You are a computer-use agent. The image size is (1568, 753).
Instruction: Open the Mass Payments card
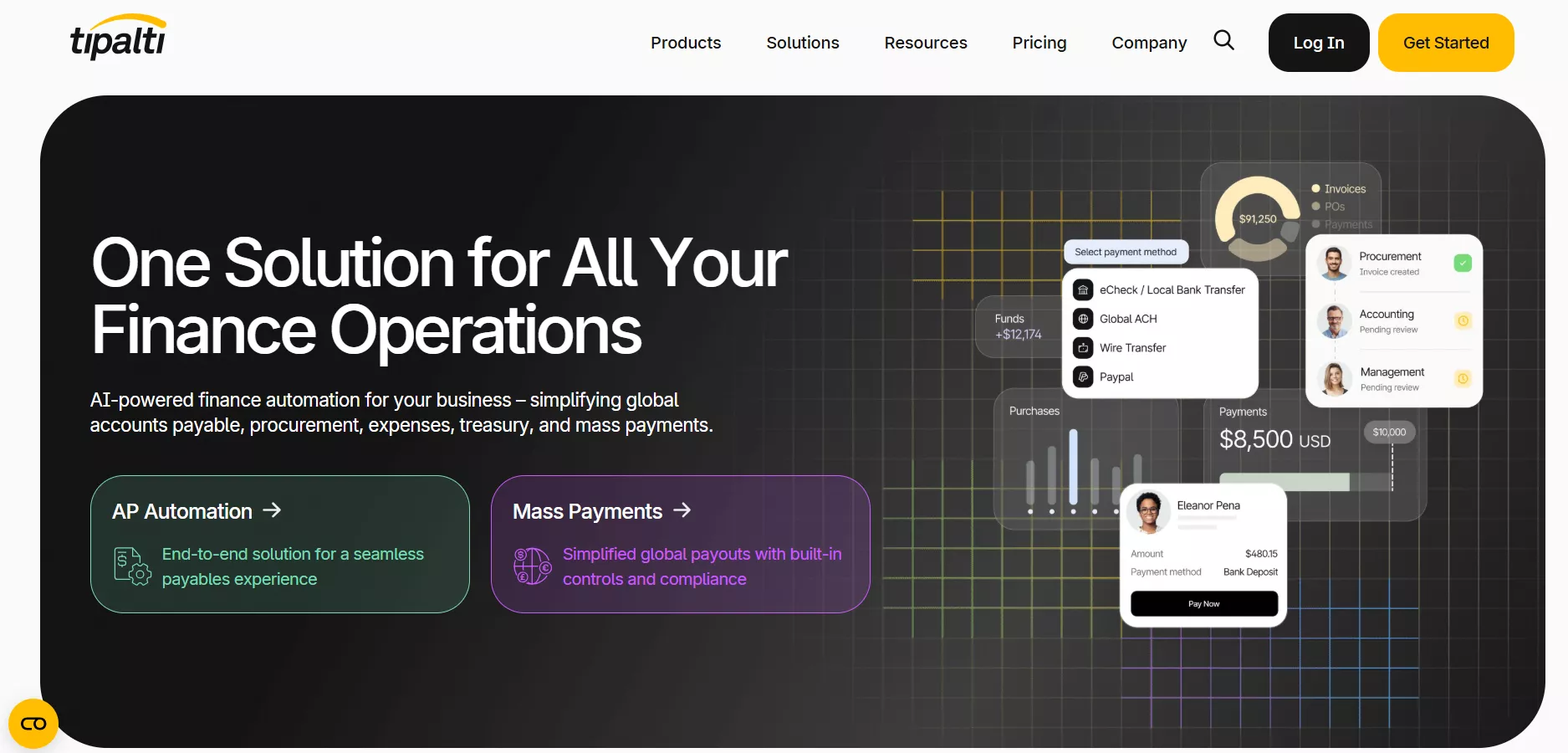click(681, 545)
